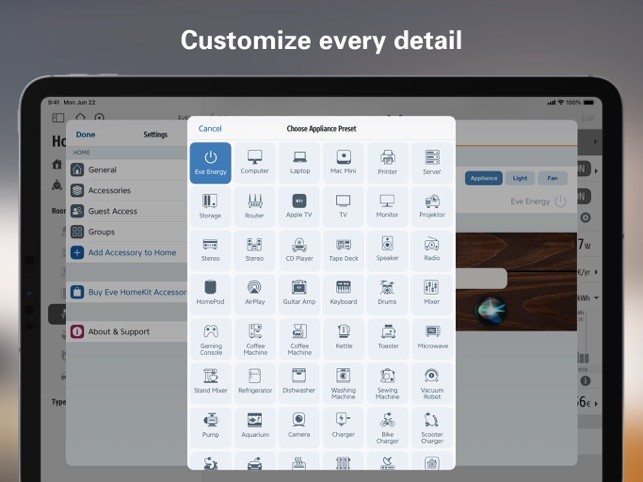Switch type to Light segment
Viewport: 643px width, 482px height.
[x=520, y=178]
